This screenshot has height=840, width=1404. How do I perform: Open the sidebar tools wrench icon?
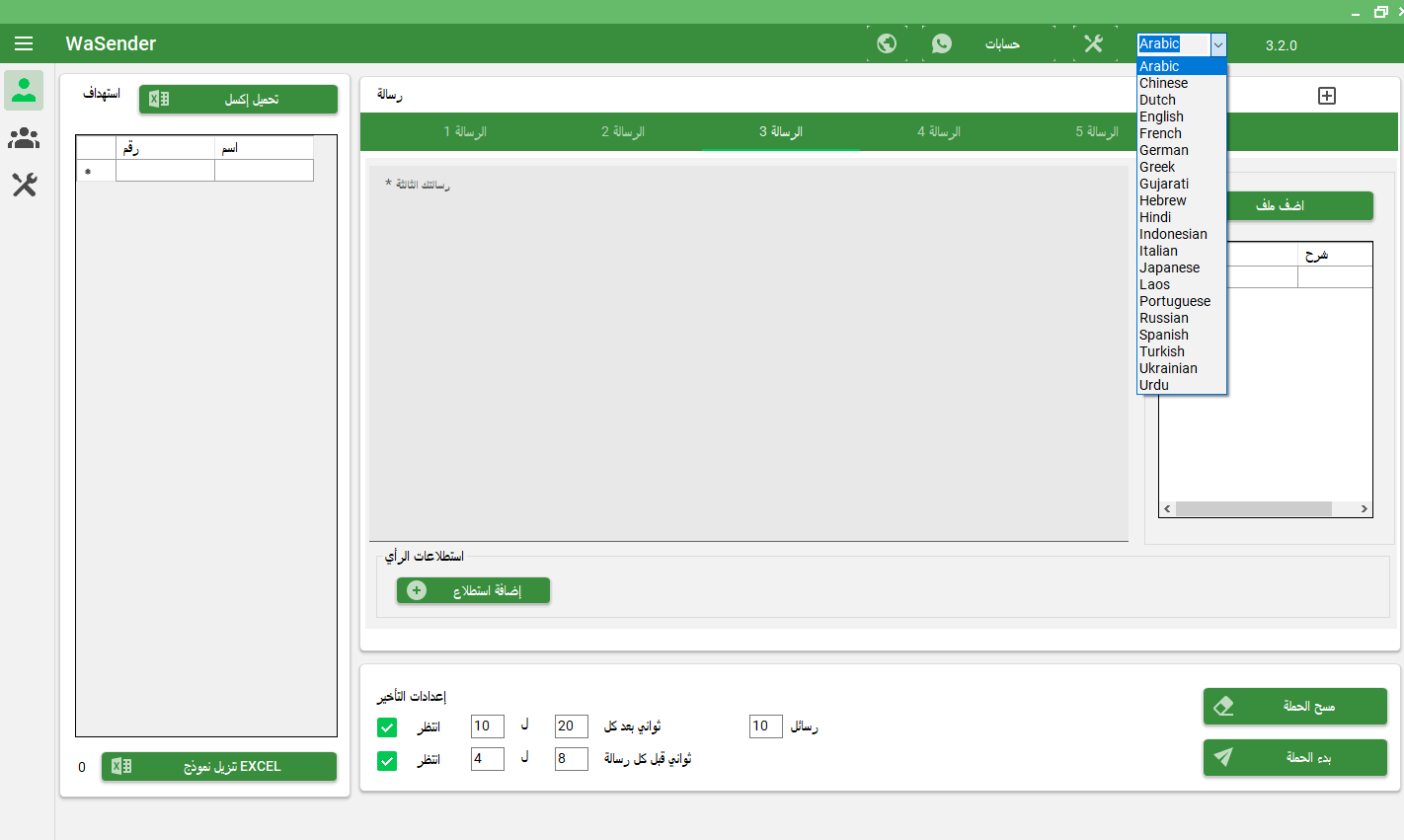(24, 185)
